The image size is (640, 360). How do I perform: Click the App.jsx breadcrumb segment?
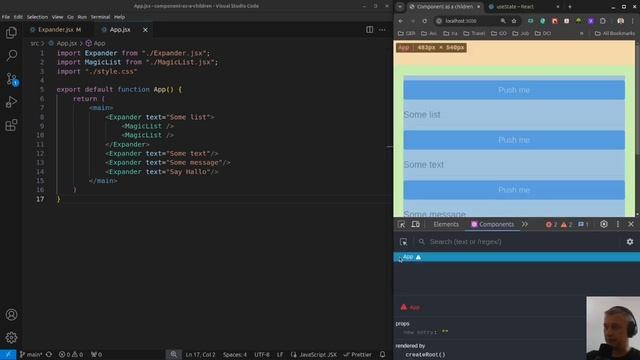tap(67, 43)
